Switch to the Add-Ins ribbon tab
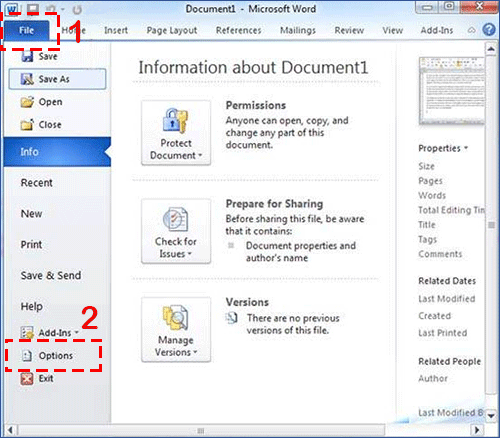This screenshot has height=438, width=500. click(437, 30)
